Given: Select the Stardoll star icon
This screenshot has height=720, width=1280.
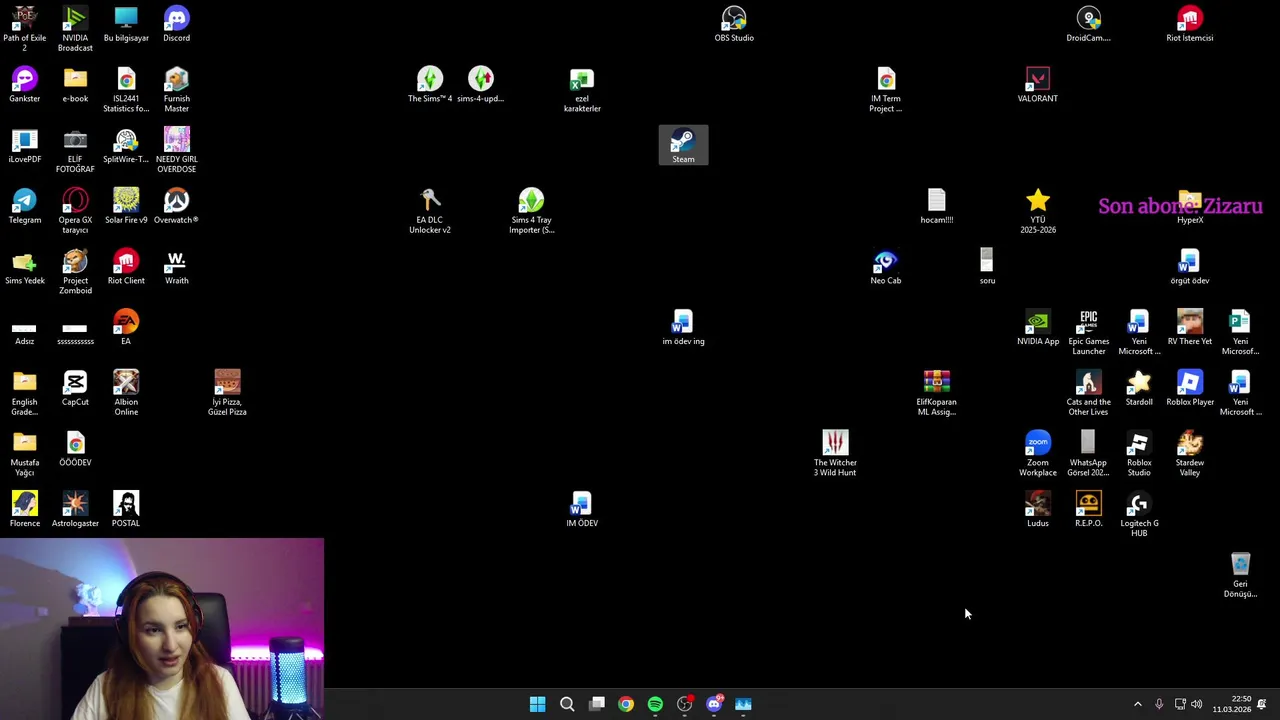Looking at the screenshot, I should 1139,389.
